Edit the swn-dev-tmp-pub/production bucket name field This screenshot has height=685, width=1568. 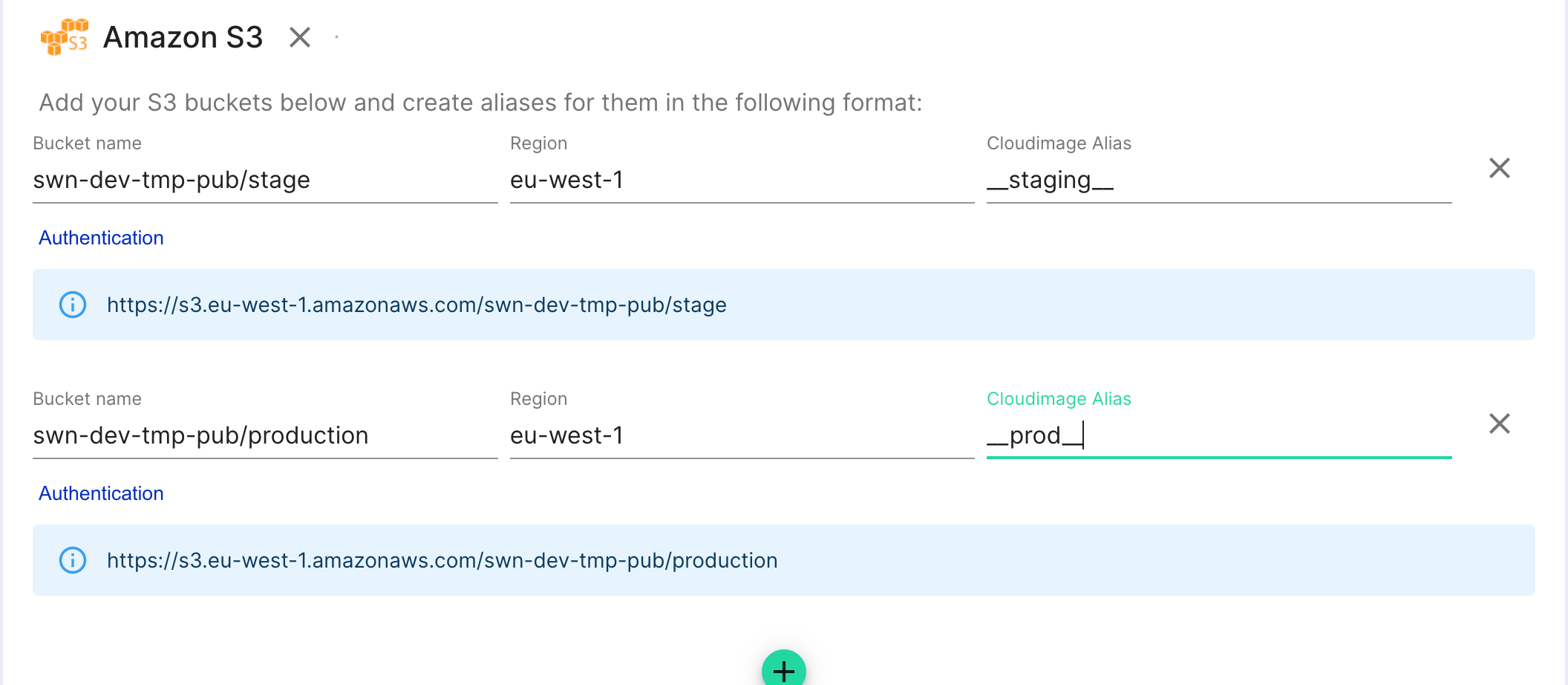coord(264,436)
